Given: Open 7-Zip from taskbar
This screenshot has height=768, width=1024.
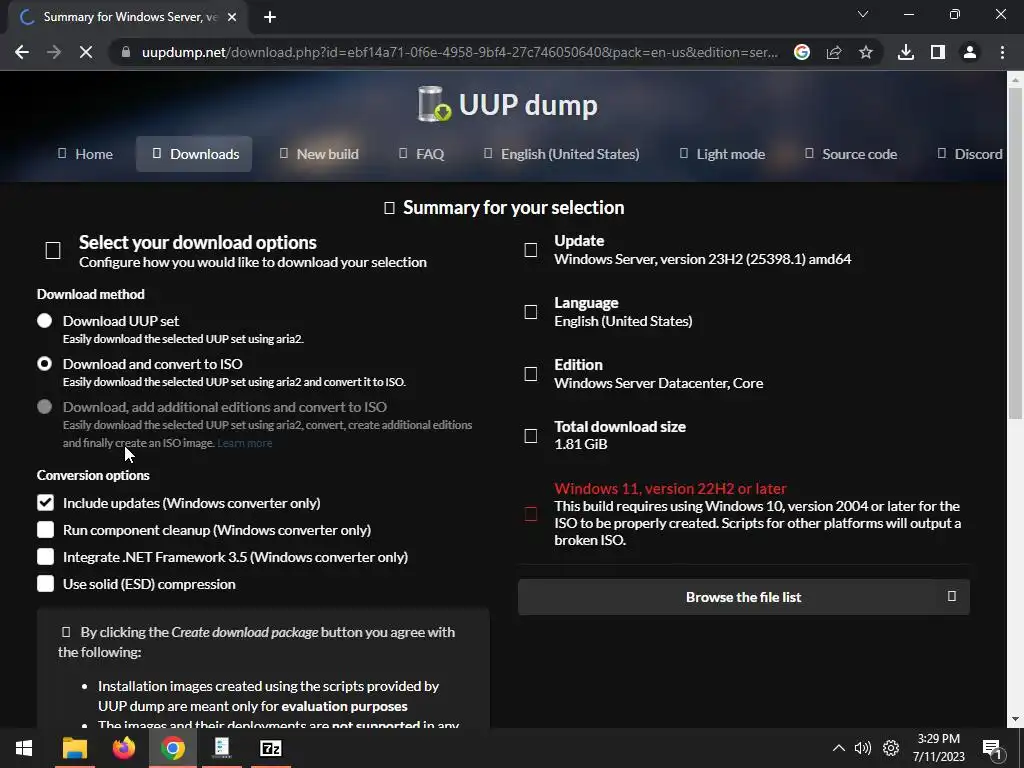Looking at the screenshot, I should tap(270, 748).
